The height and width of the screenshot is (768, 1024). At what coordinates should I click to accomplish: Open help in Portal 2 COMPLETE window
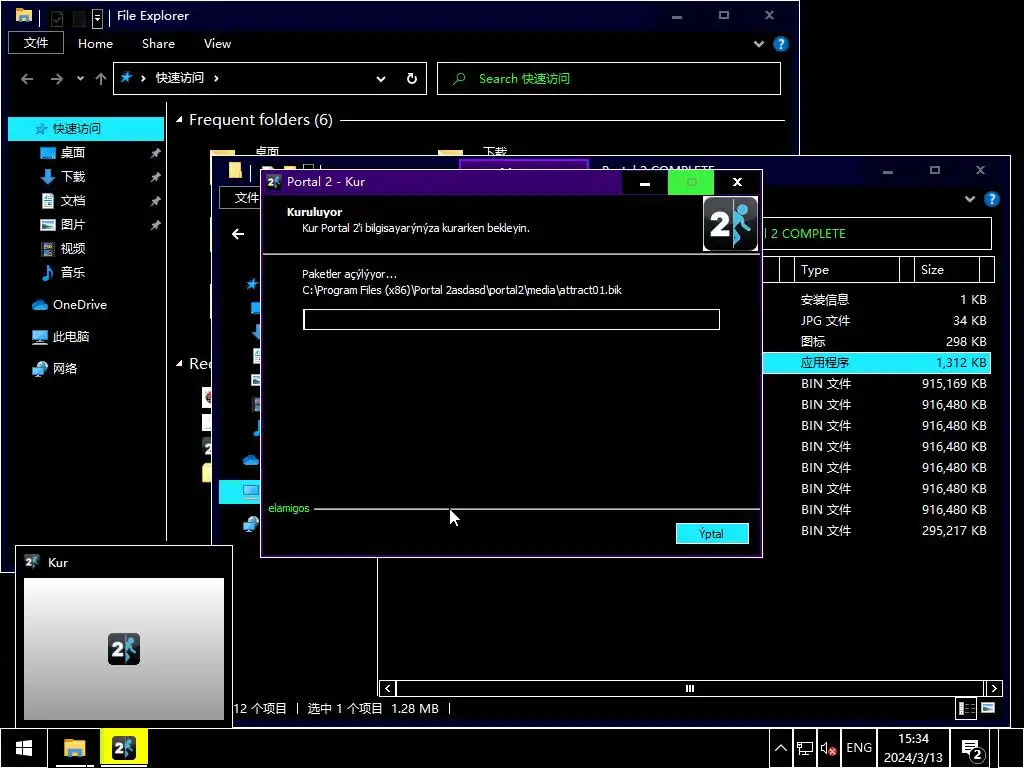[991, 199]
